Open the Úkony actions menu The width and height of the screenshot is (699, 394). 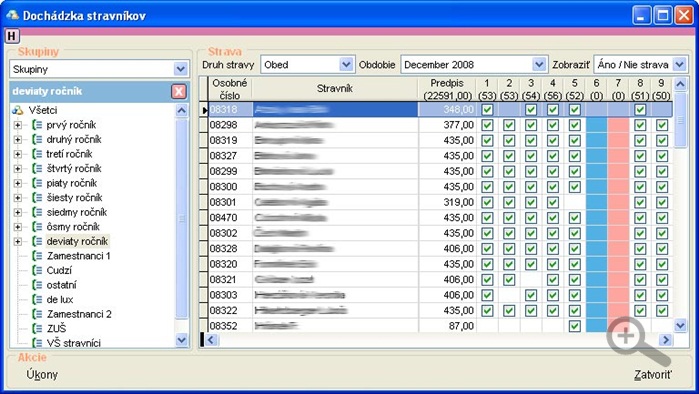(42, 374)
